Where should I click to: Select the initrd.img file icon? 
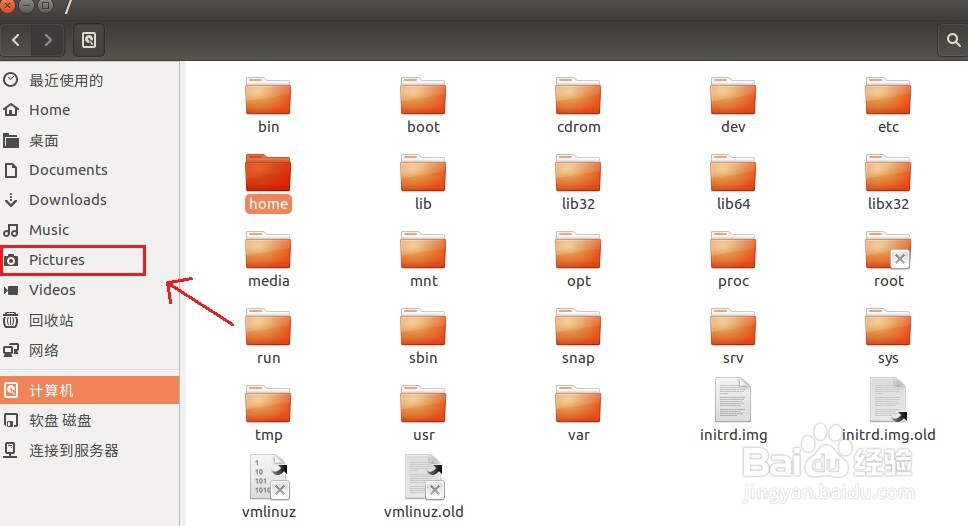733,400
